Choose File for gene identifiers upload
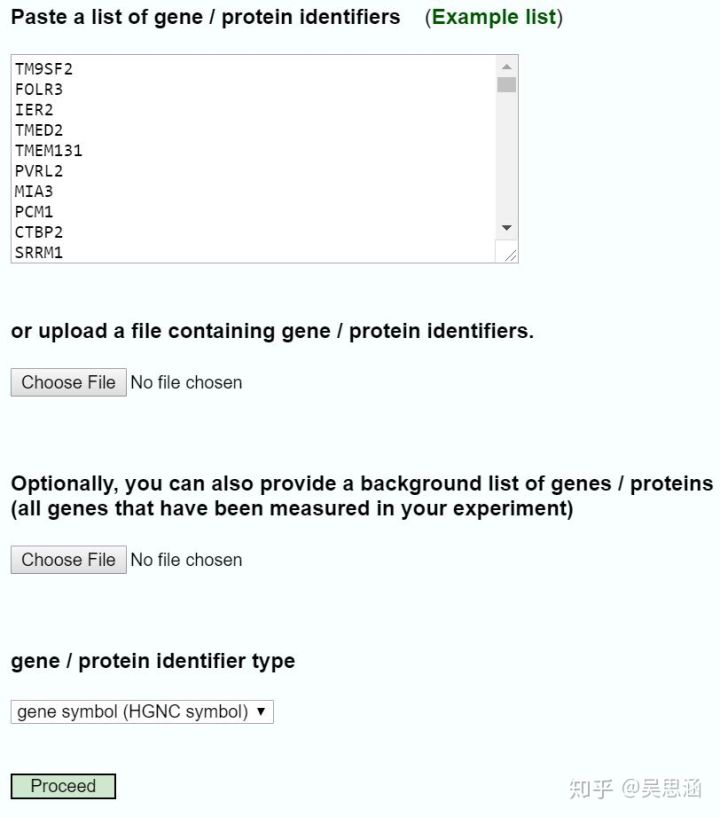Screen dimensions: 720x817 pyautogui.click(x=68, y=382)
